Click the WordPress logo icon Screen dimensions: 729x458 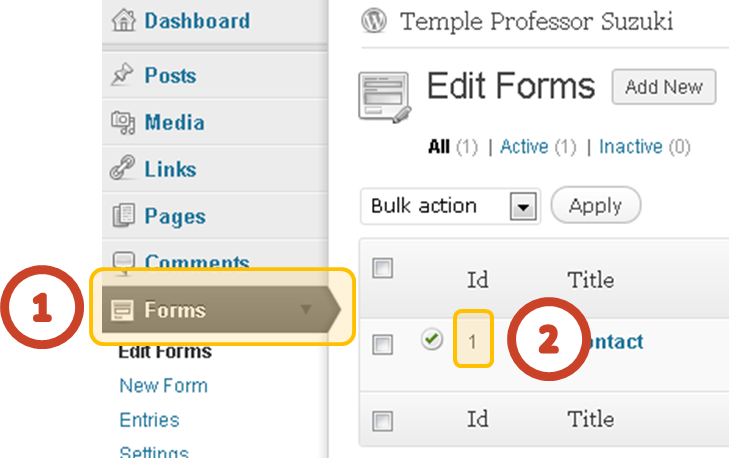[x=374, y=21]
